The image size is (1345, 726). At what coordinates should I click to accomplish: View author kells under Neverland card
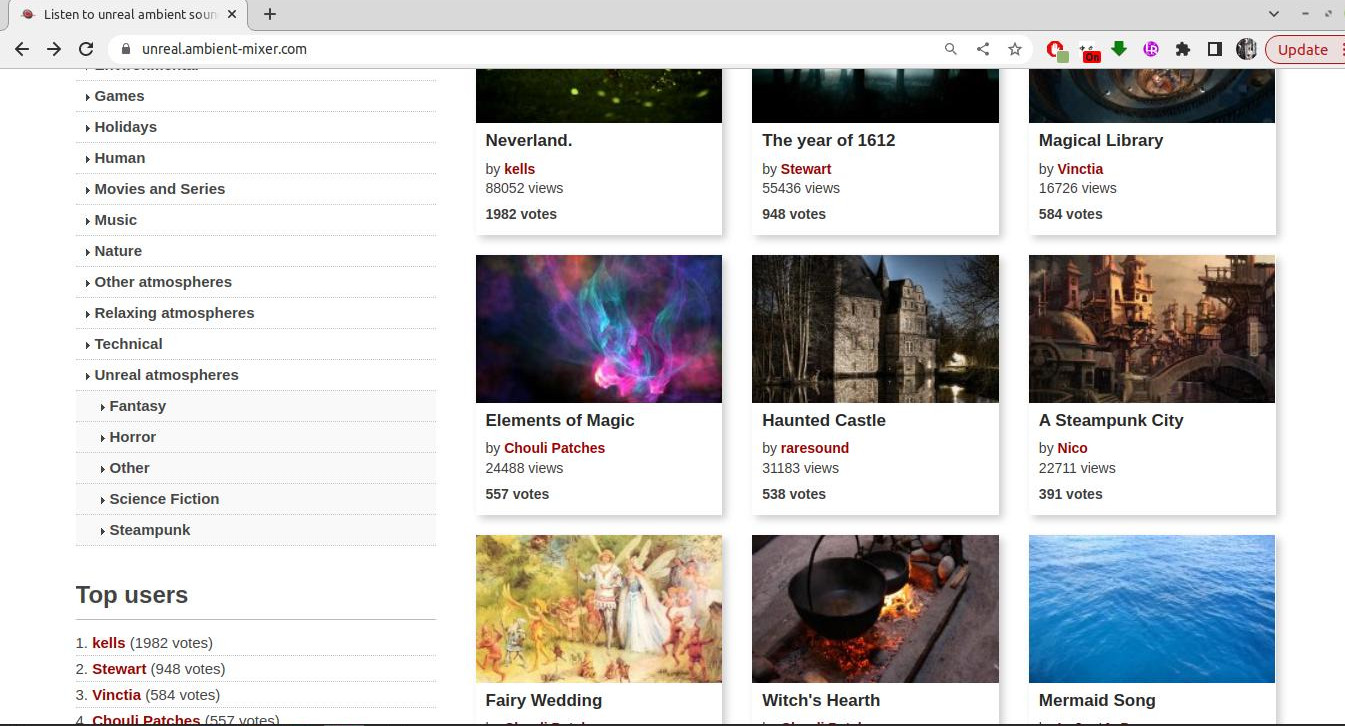pyautogui.click(x=519, y=169)
